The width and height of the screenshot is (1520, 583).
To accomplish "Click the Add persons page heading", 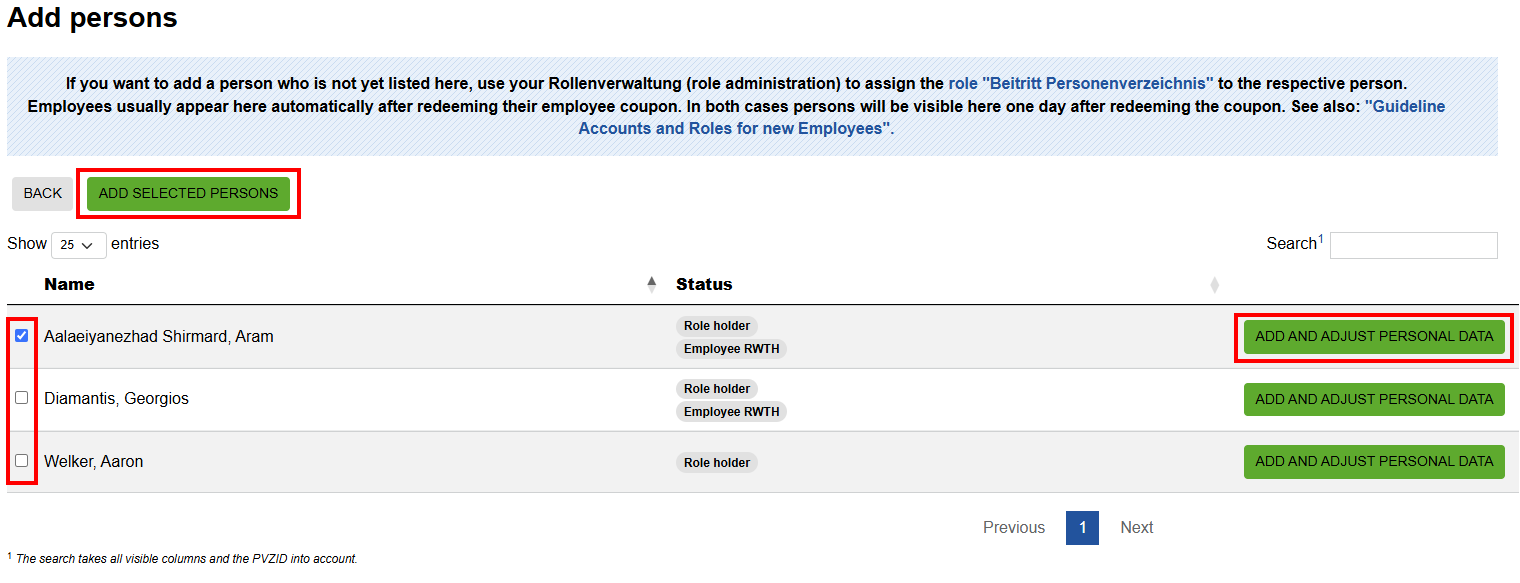I will (x=91, y=17).
